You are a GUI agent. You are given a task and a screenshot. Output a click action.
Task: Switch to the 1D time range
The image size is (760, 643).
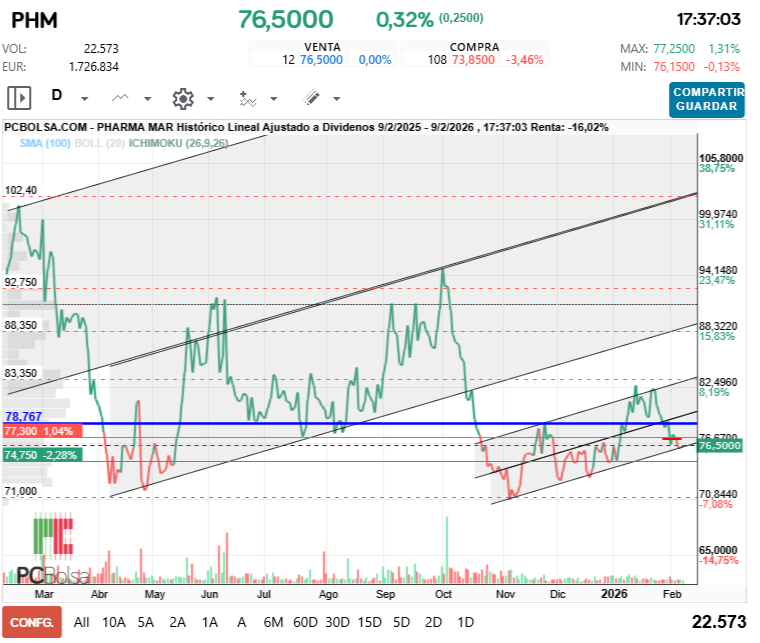click(x=466, y=621)
